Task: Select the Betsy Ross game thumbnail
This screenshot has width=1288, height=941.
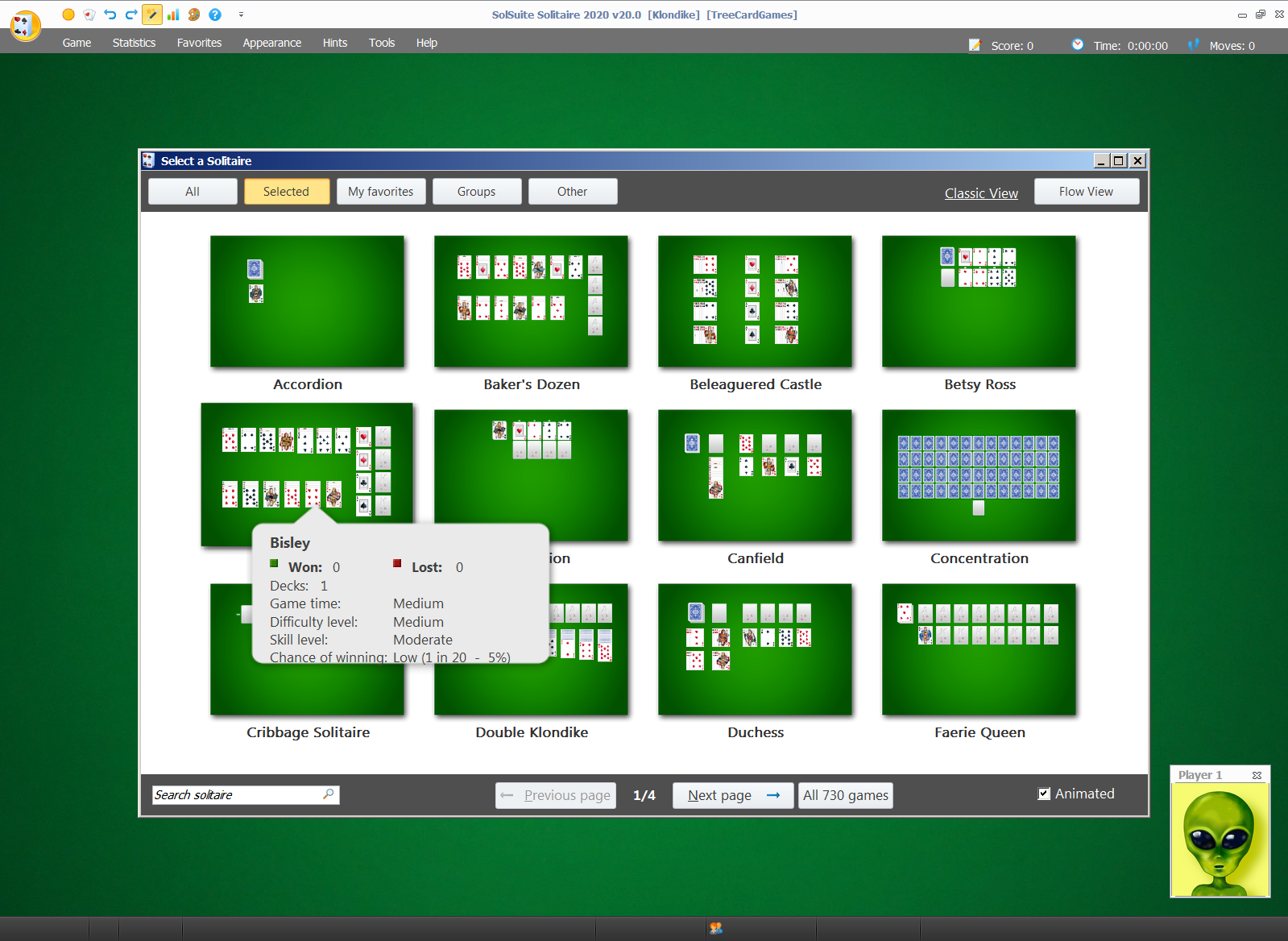Action: (x=979, y=301)
